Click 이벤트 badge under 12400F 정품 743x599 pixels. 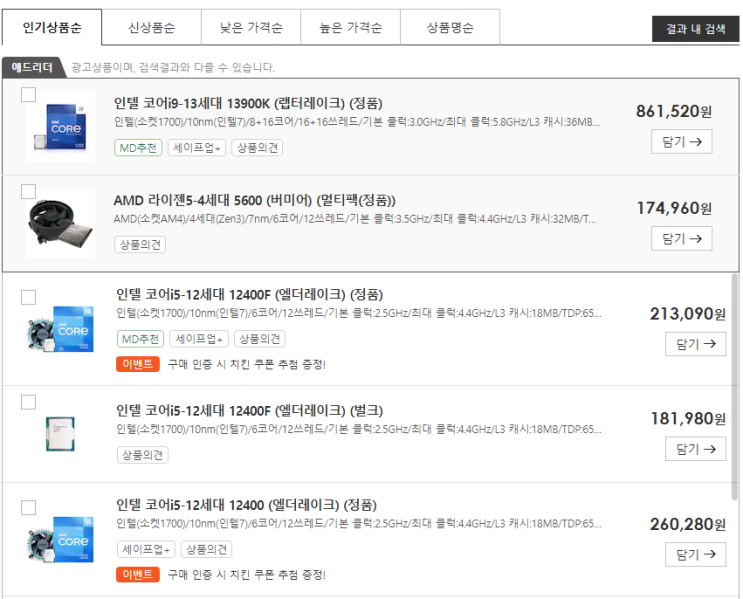138,364
